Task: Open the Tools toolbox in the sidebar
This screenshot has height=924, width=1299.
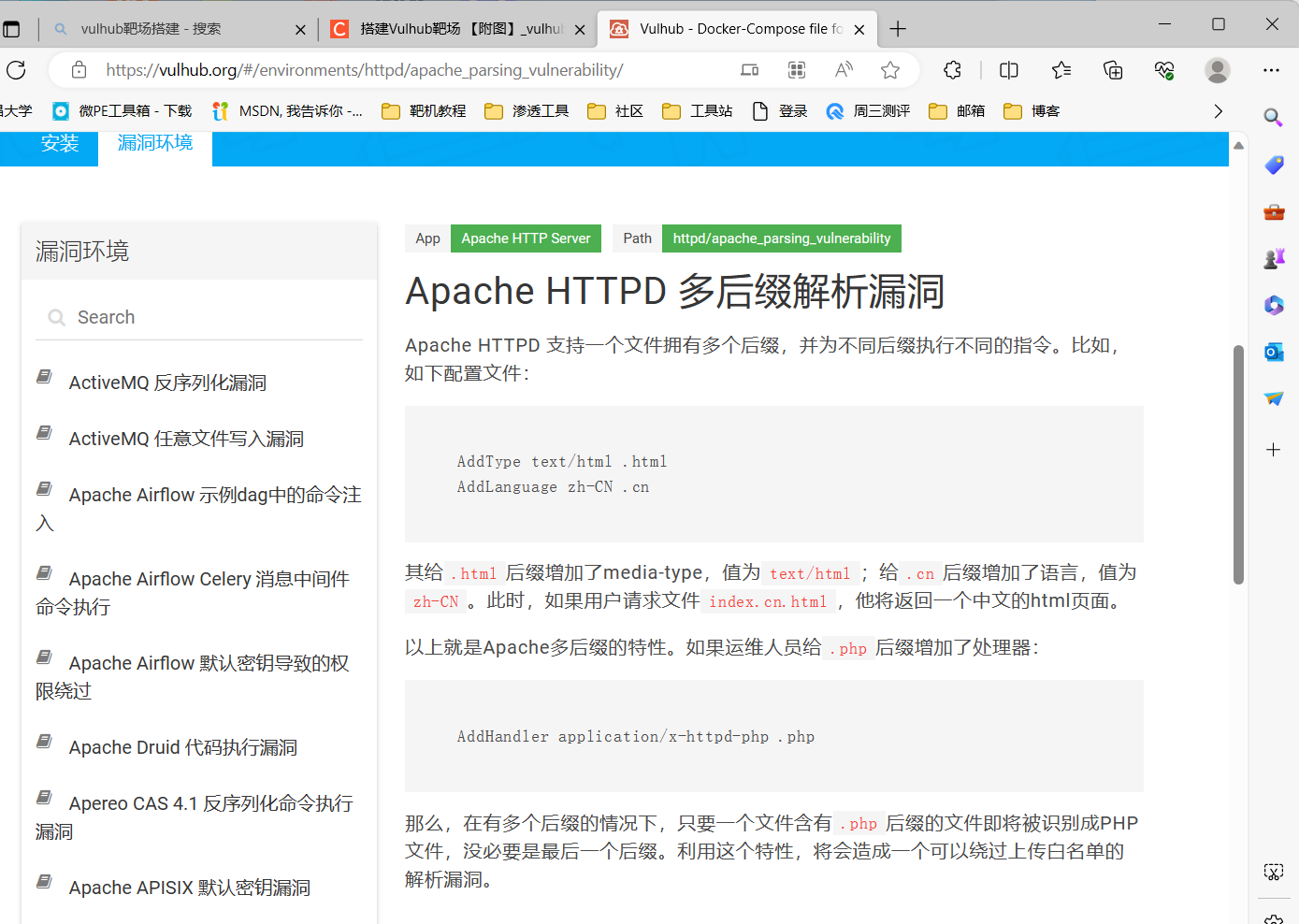Action: (x=1273, y=212)
